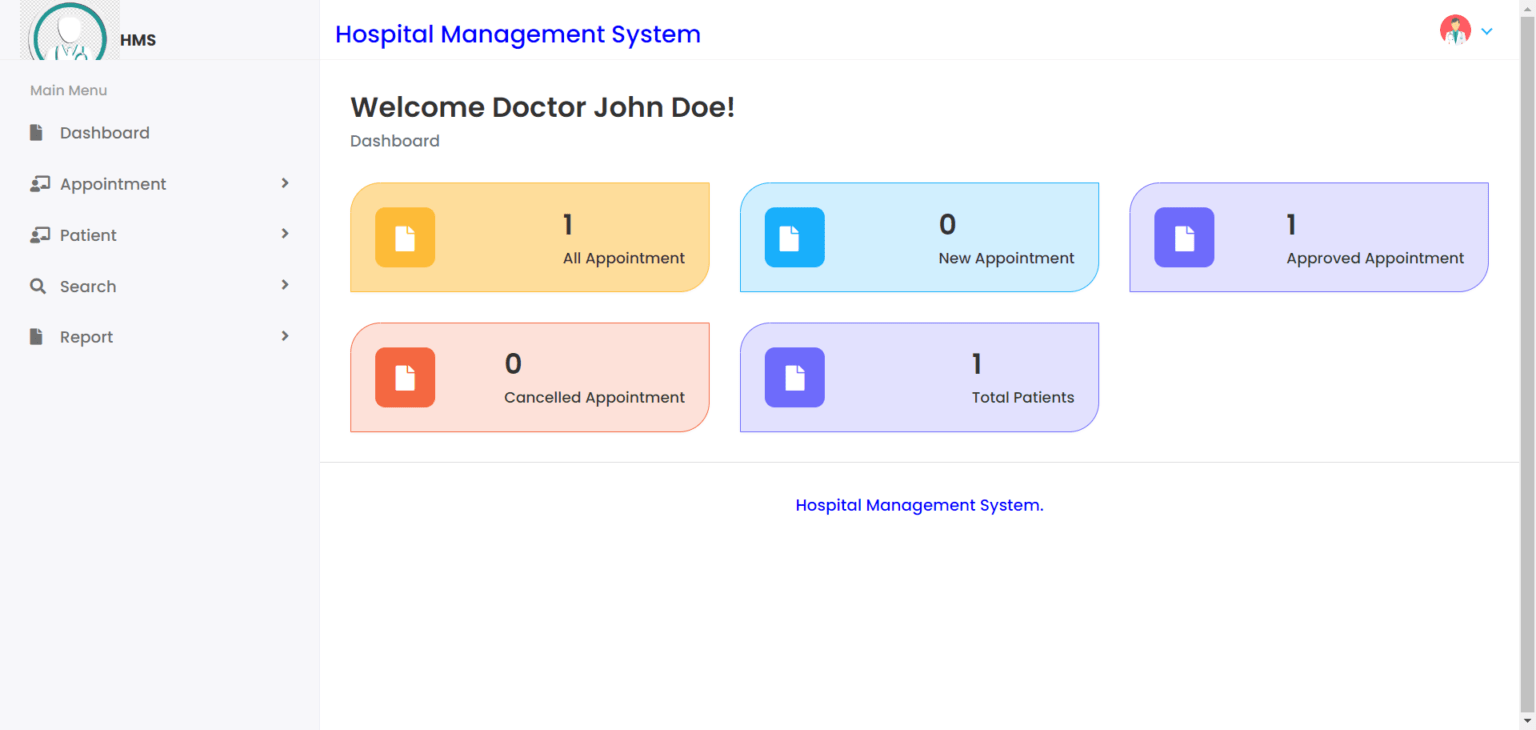Open the profile avatar icon at top right

click(1455, 30)
